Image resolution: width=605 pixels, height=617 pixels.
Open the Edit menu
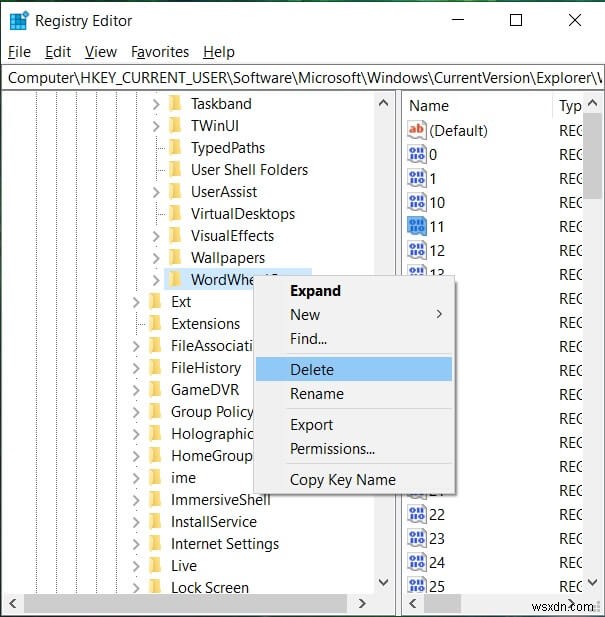[58, 52]
